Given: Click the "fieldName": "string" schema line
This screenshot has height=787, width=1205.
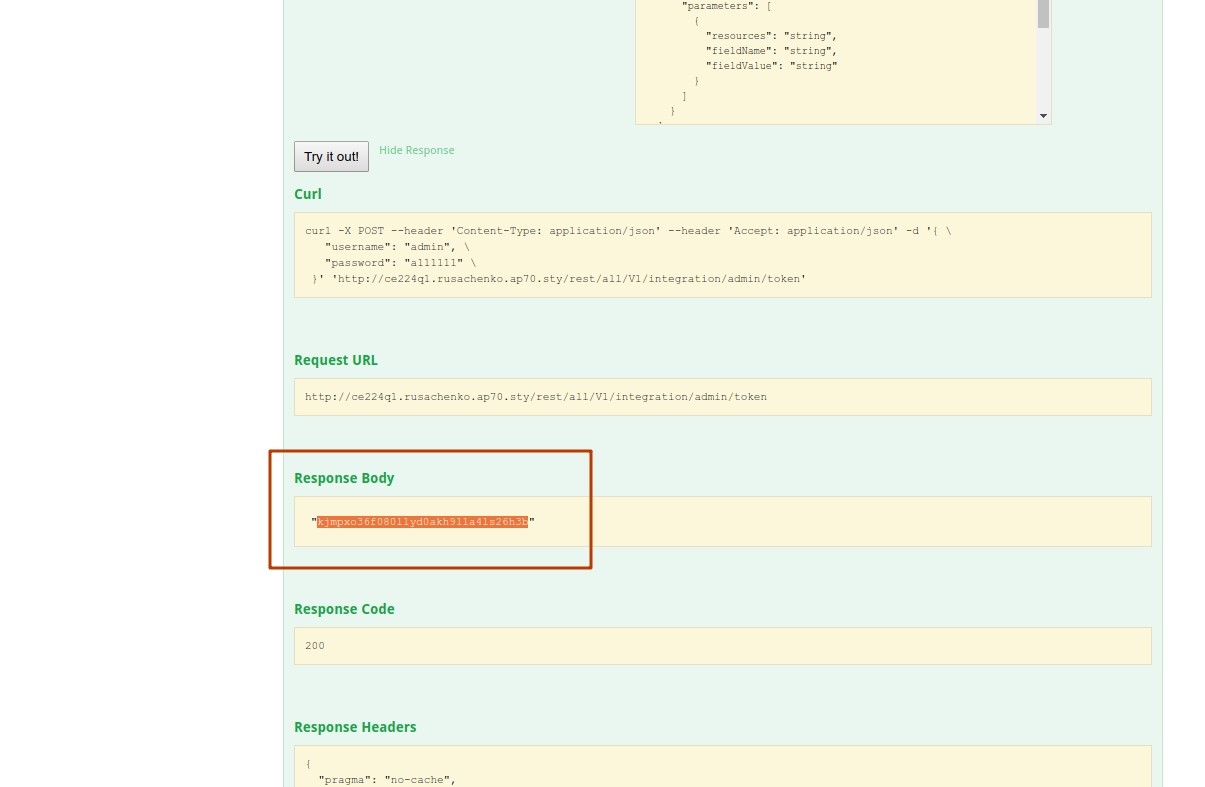Looking at the screenshot, I should click(x=771, y=51).
